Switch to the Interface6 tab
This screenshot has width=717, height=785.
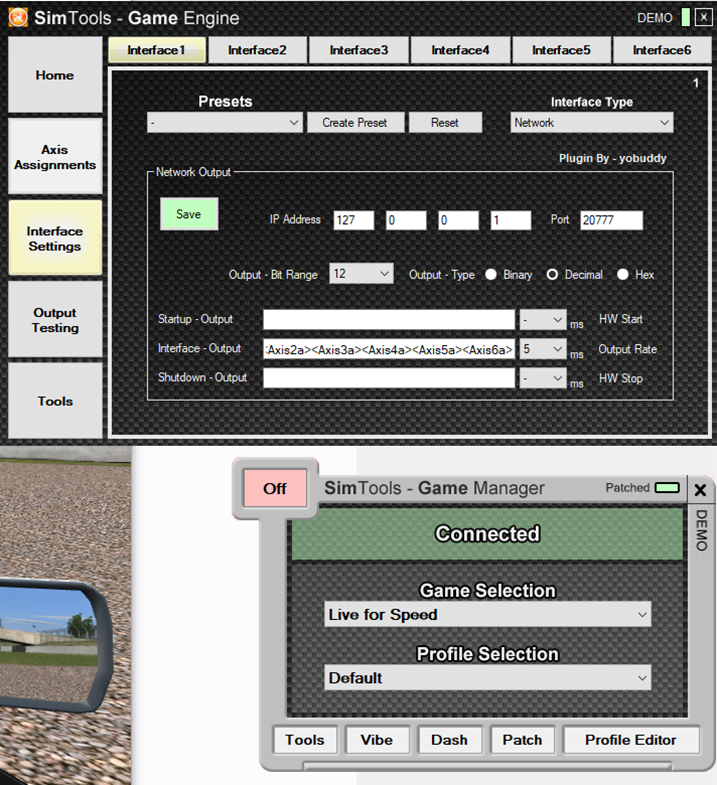(662, 50)
